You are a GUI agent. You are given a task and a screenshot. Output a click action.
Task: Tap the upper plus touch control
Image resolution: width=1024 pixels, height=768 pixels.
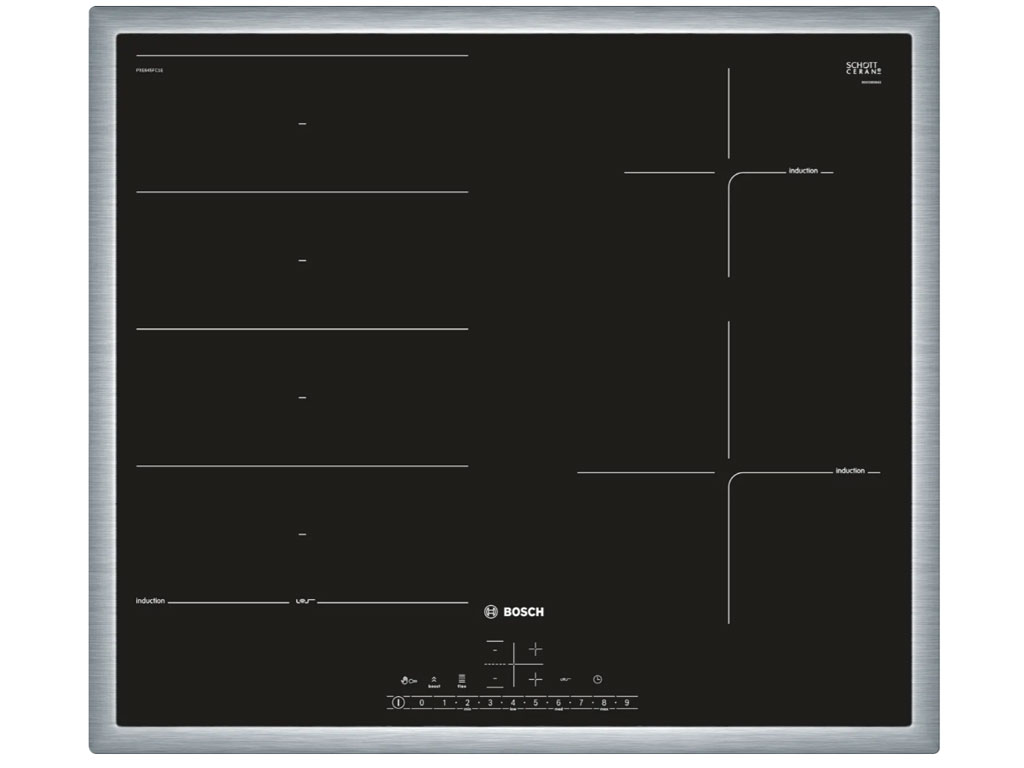534,649
